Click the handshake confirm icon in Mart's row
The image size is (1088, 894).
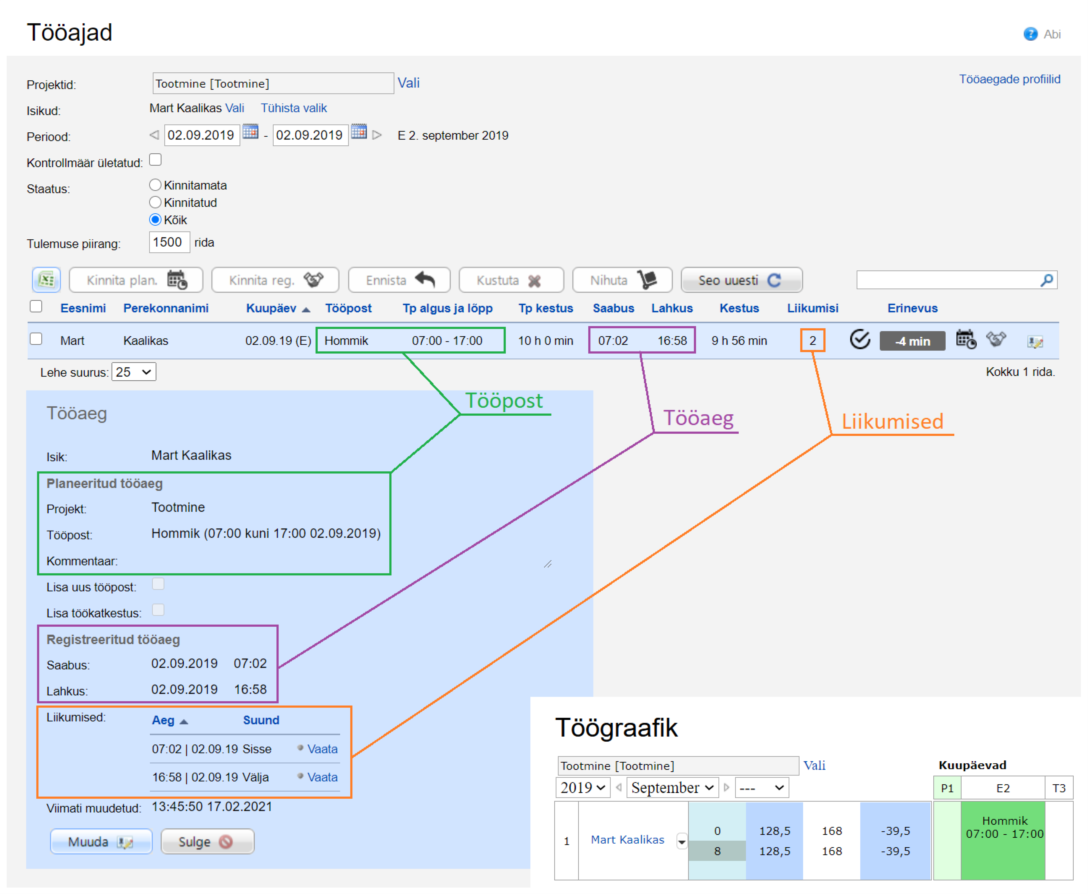(x=996, y=340)
